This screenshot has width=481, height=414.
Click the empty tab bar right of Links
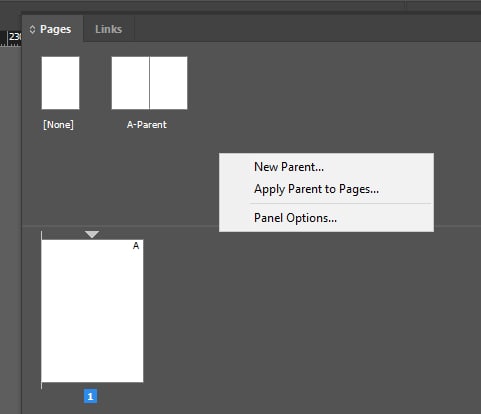click(307, 28)
